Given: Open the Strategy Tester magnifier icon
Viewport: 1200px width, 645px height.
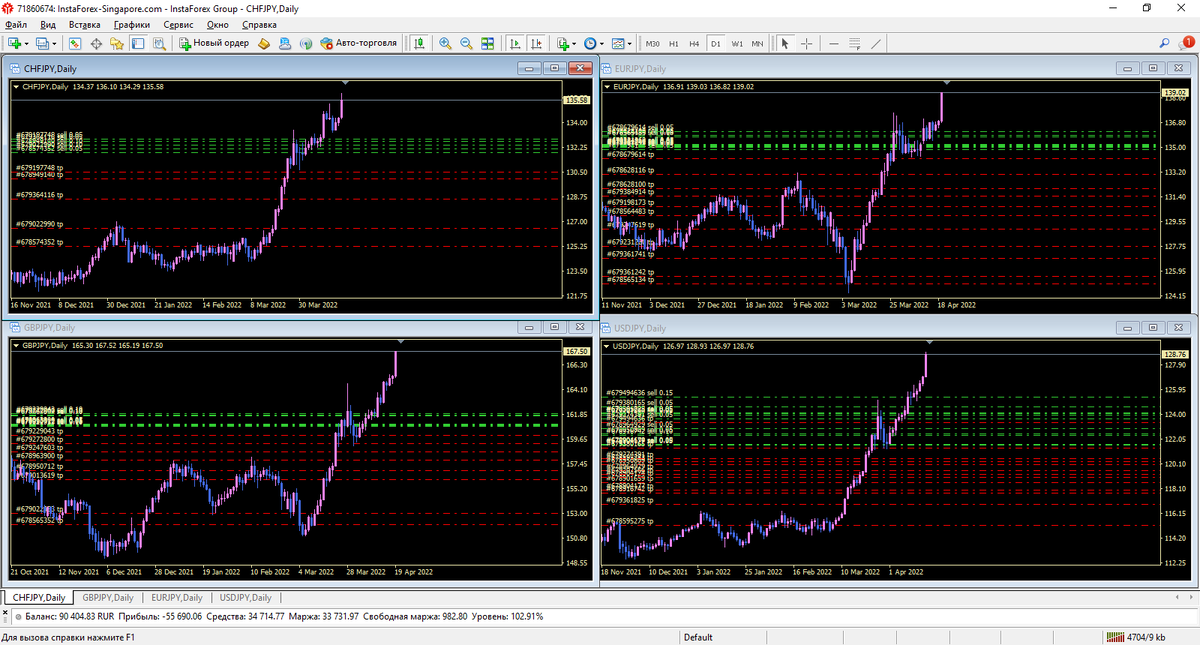Looking at the screenshot, I should [159, 43].
